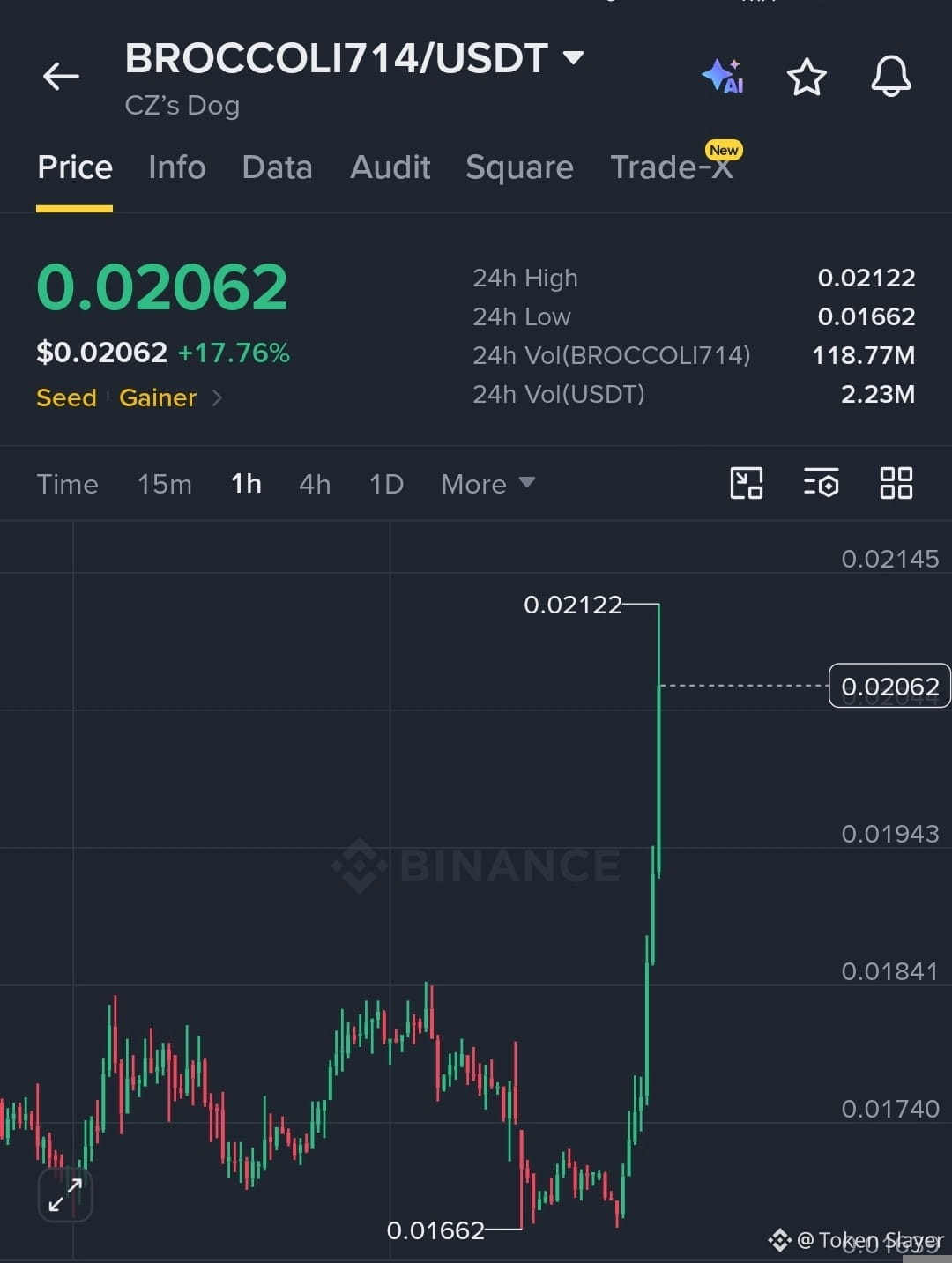Select the Time chart interval
Image resolution: width=952 pixels, height=1263 pixels.
pyautogui.click(x=67, y=484)
